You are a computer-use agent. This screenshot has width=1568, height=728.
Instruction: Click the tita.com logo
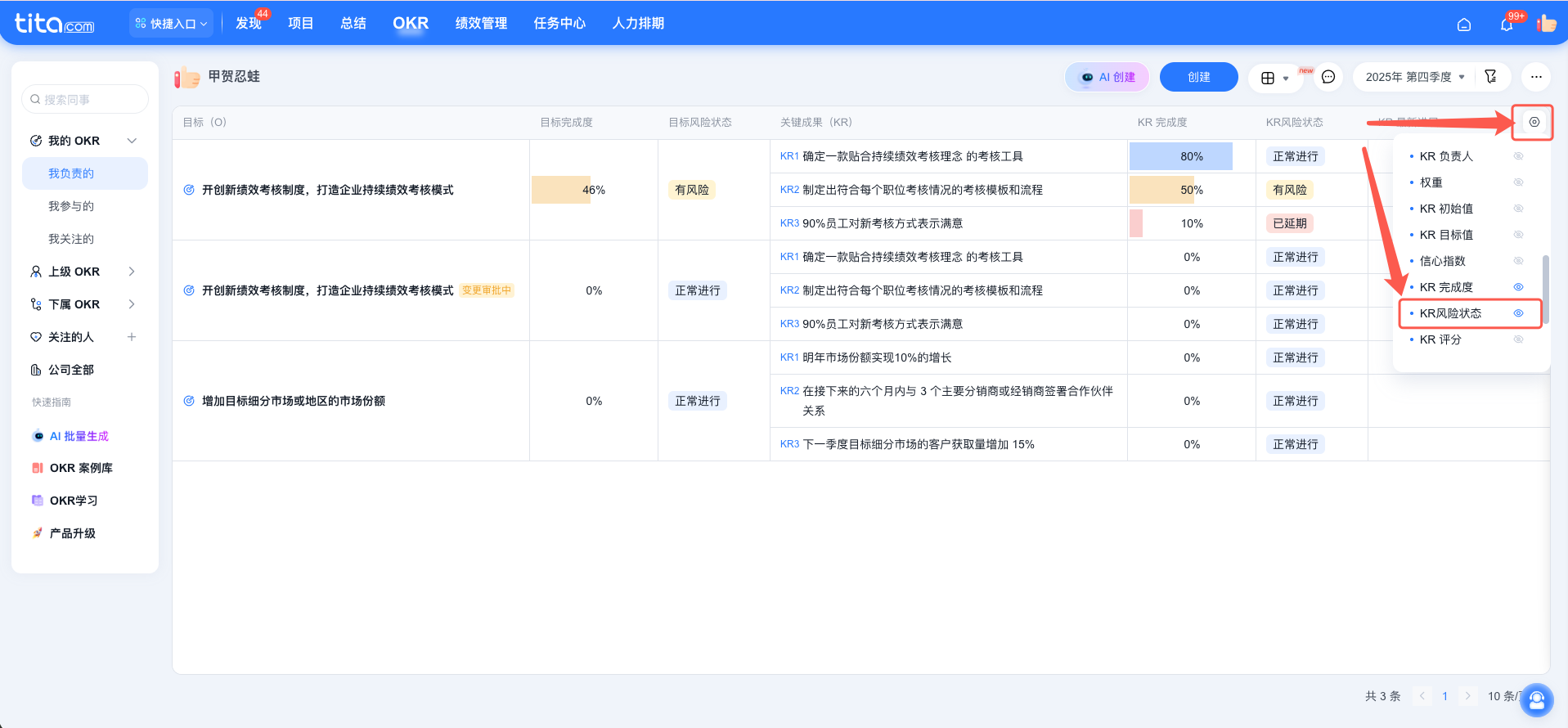[x=55, y=23]
